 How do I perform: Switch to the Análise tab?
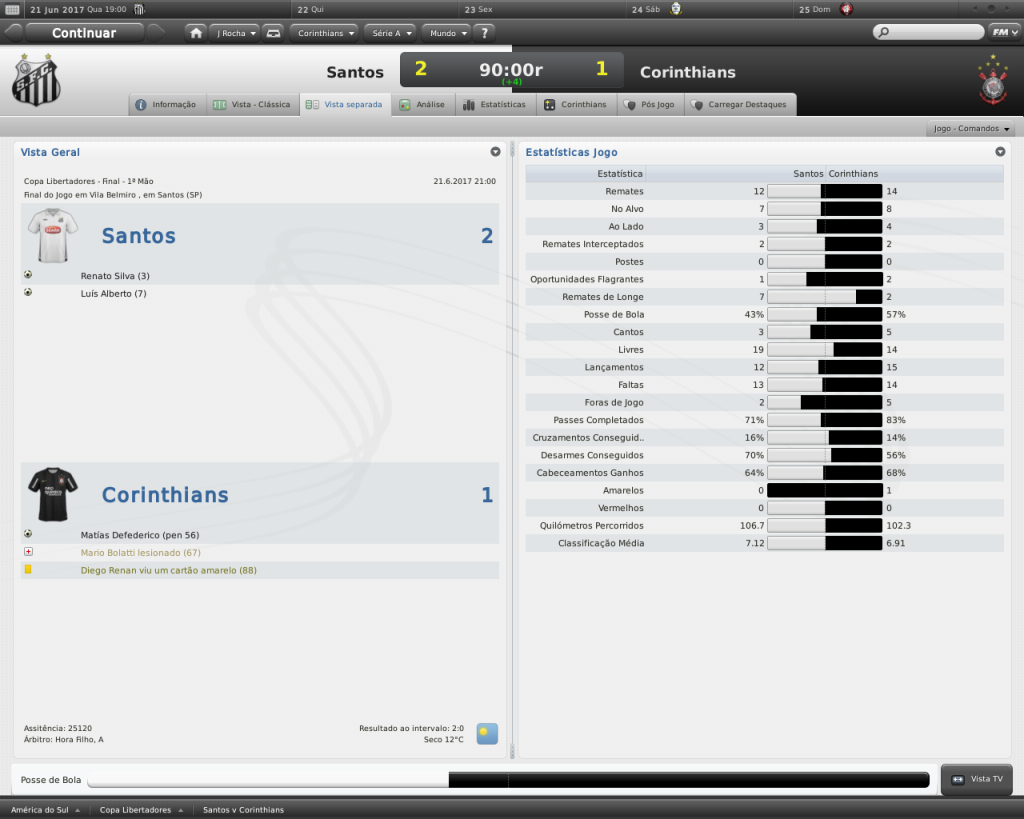(423, 104)
